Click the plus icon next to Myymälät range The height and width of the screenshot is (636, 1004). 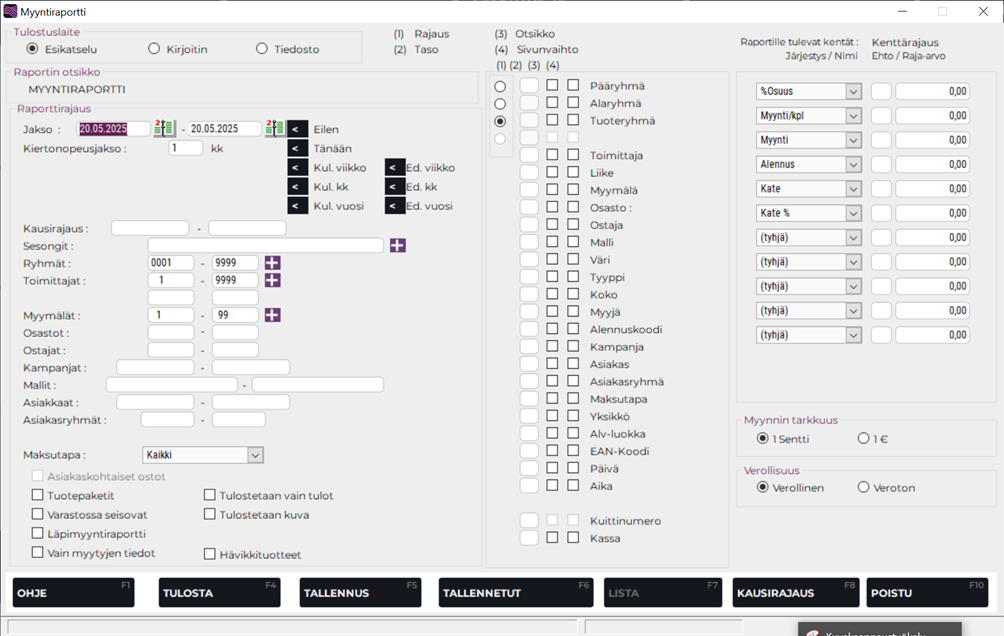tap(272, 315)
